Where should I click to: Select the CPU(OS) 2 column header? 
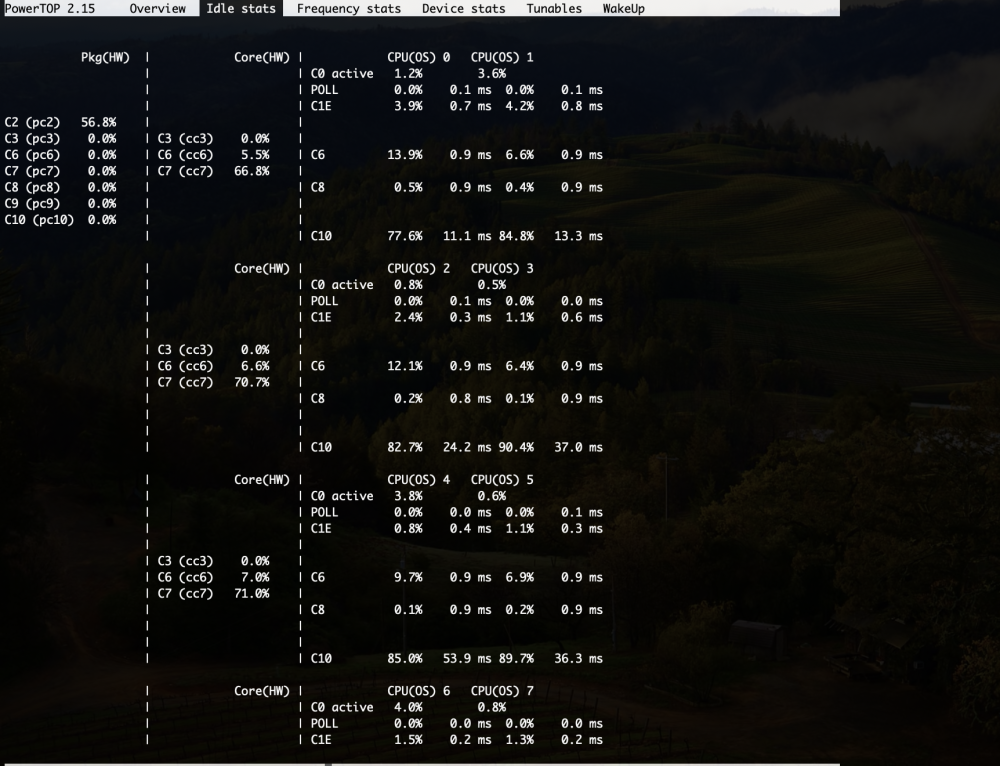418,269
